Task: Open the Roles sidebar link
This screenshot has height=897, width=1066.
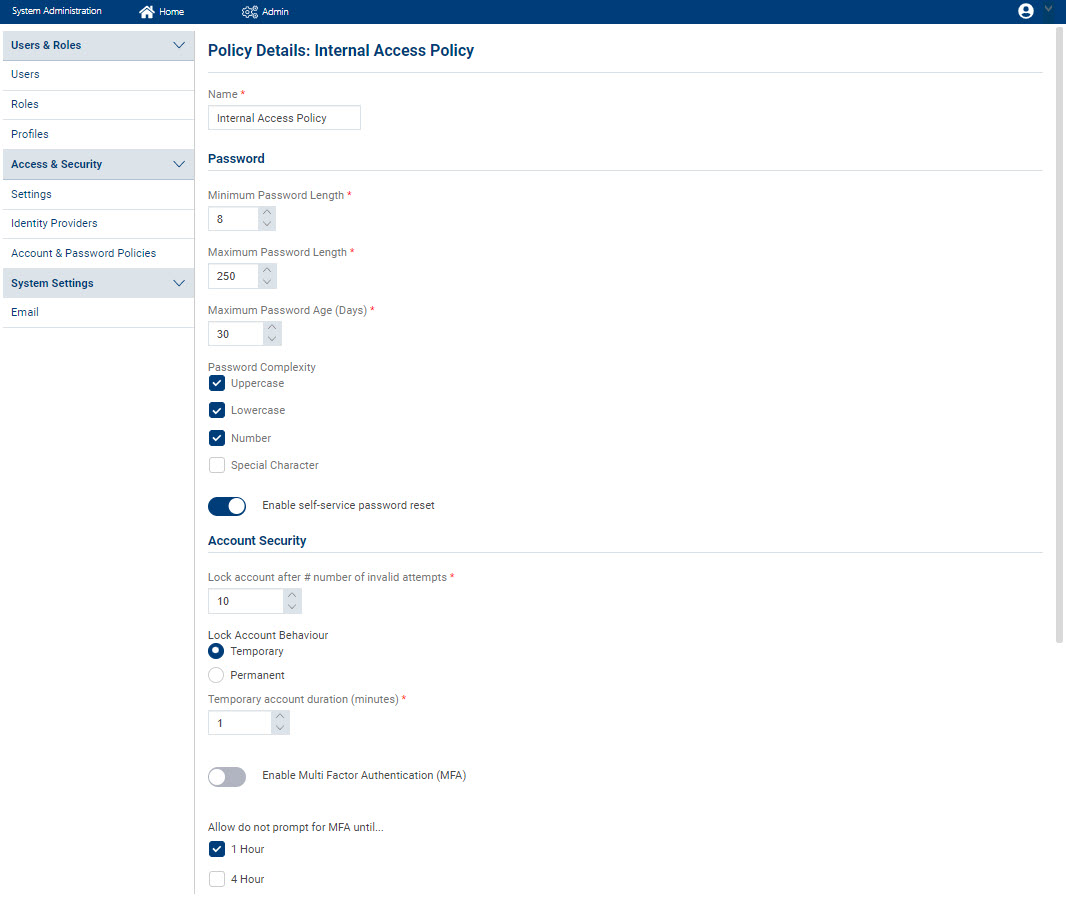Action: click(x=25, y=104)
